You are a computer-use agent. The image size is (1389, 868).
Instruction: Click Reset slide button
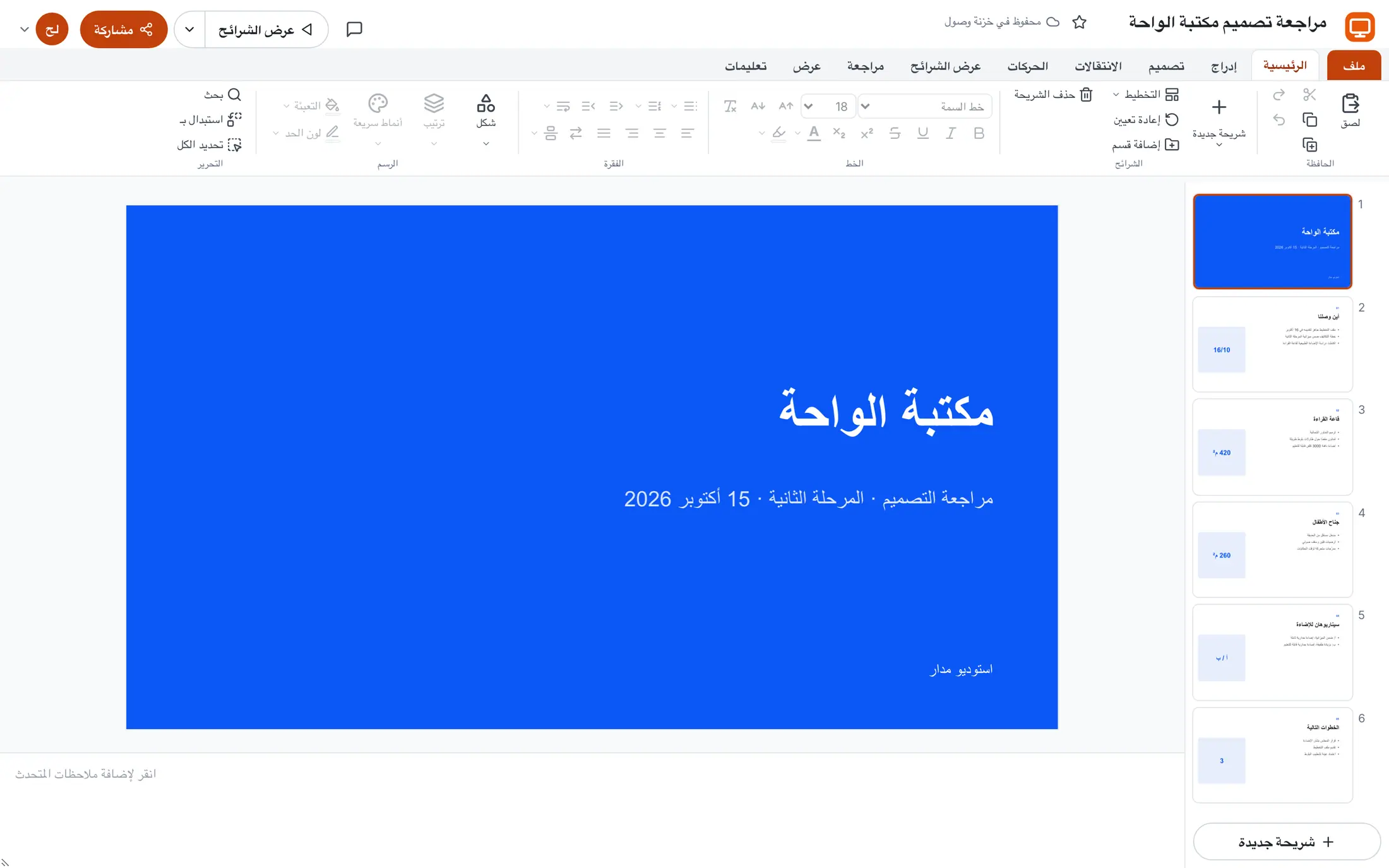tap(1145, 119)
